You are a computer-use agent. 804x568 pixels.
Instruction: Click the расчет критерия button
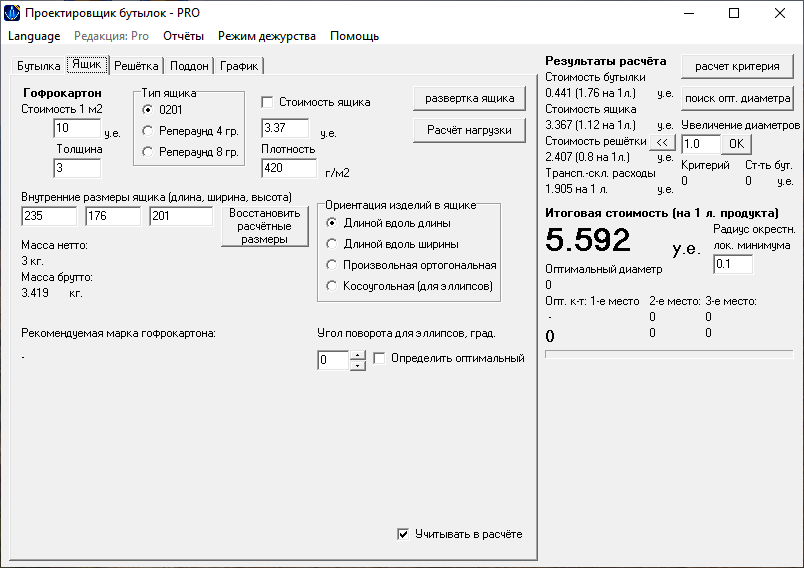point(737,66)
